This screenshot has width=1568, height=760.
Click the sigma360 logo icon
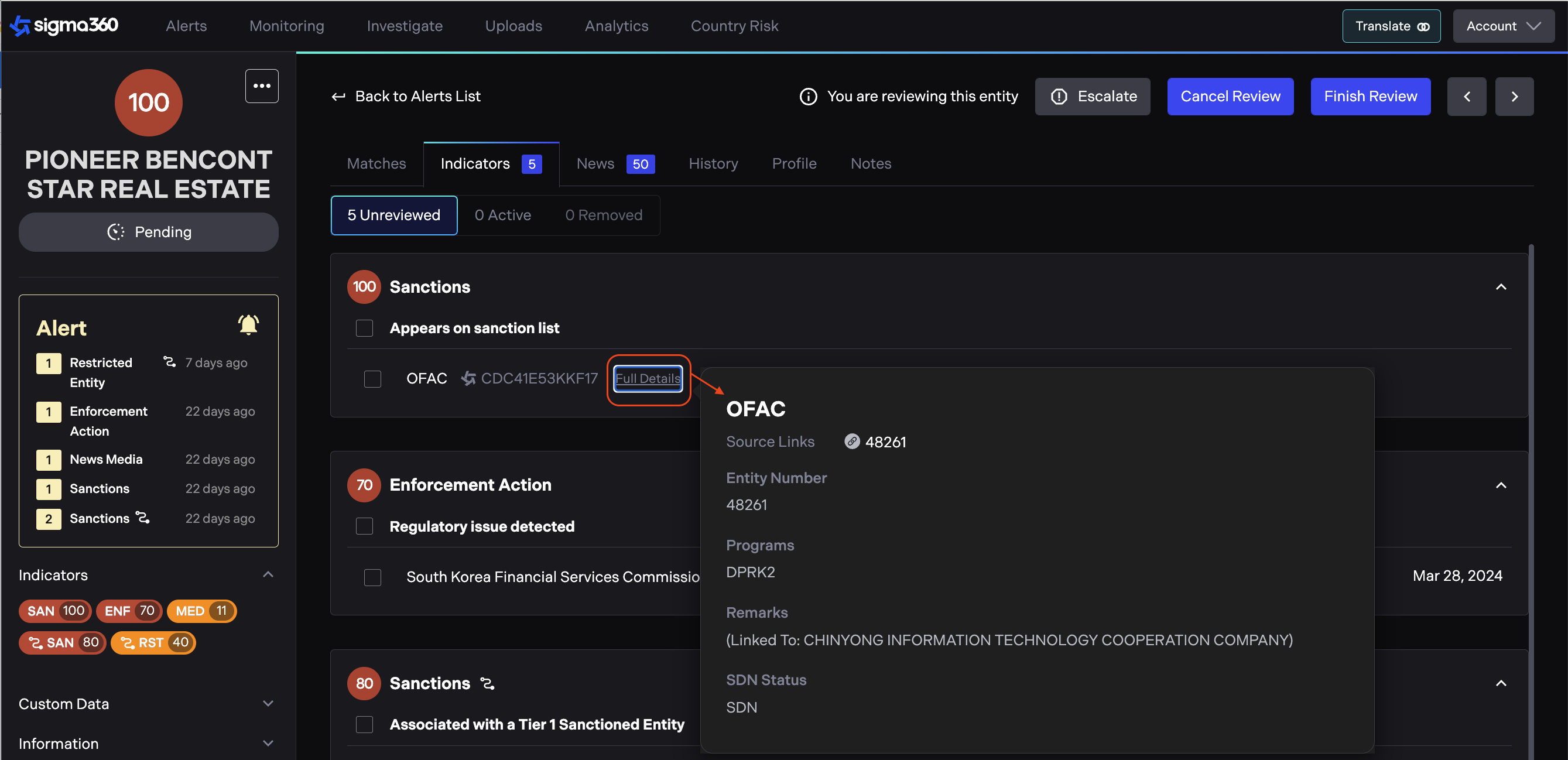20,26
